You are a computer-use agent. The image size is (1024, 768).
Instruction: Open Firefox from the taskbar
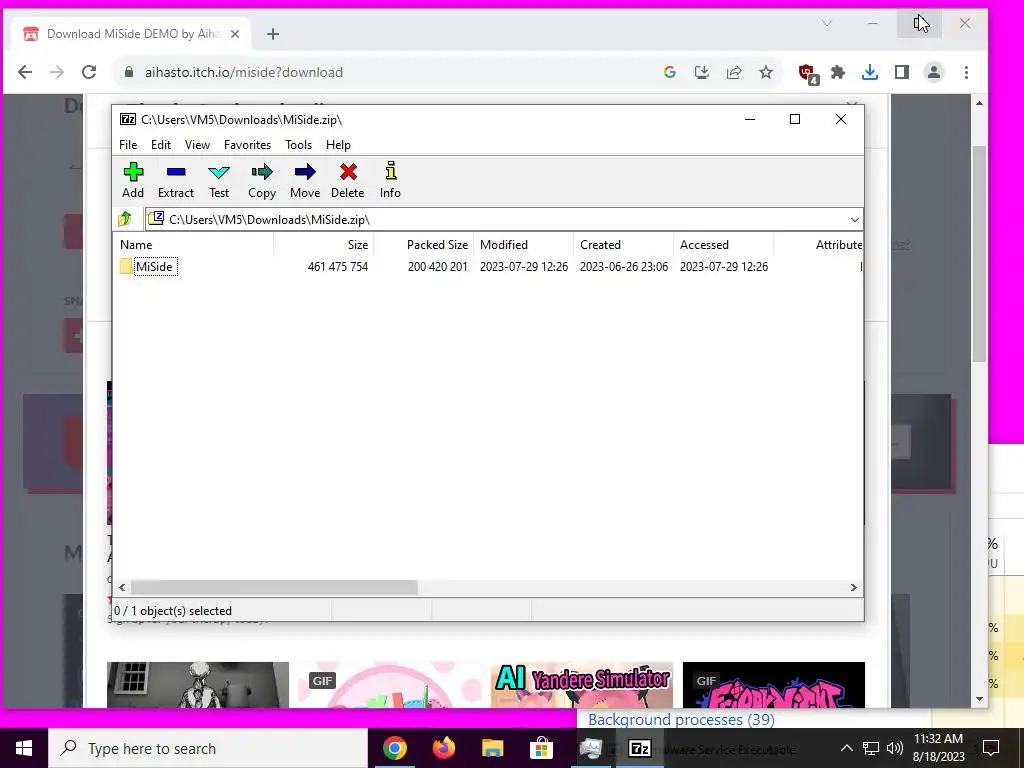444,748
